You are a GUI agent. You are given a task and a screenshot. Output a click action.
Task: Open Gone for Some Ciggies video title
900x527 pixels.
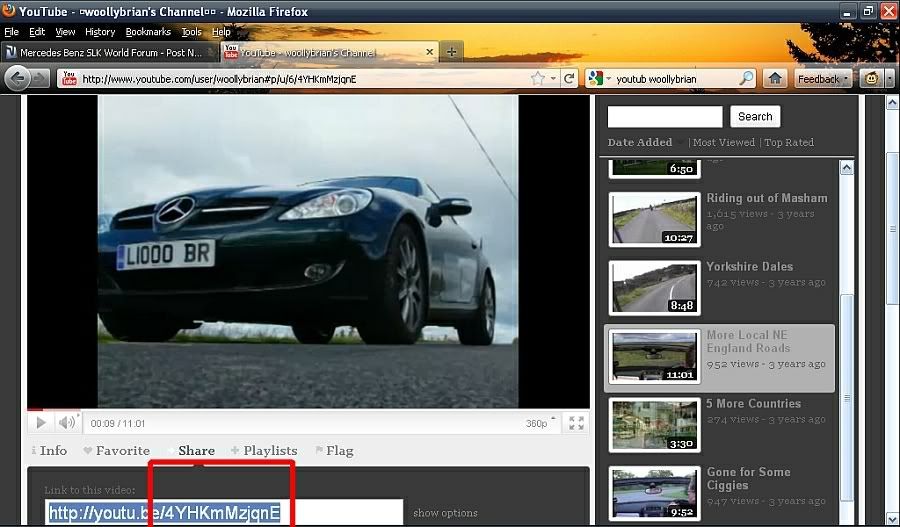[x=748, y=478]
